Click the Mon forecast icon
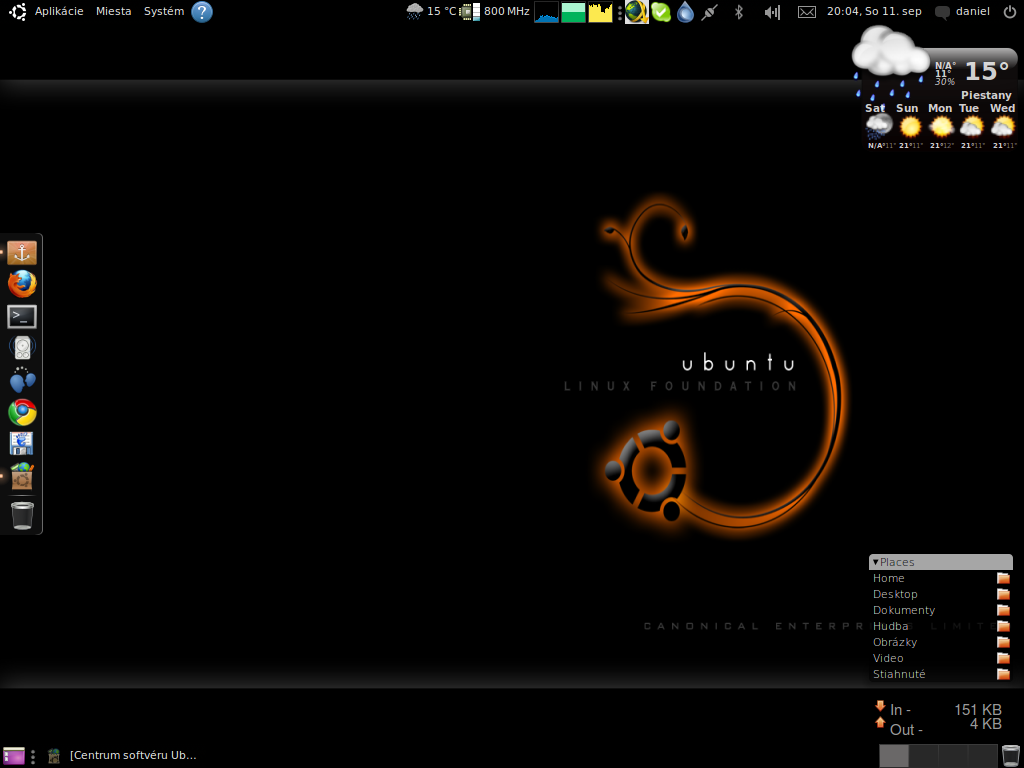 941,126
